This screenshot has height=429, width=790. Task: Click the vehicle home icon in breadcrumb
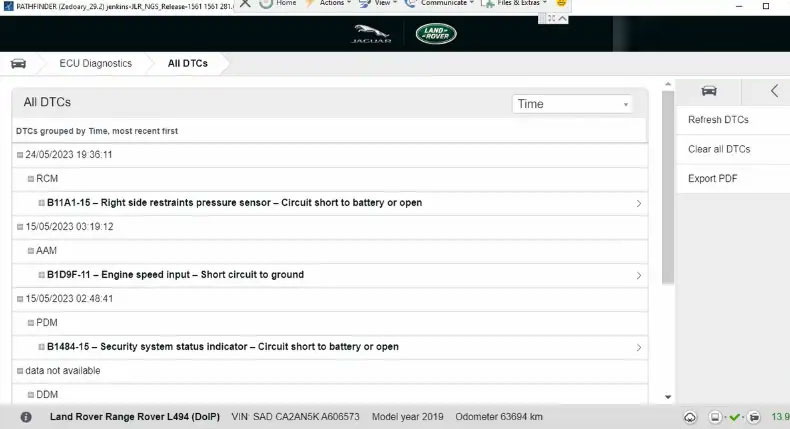coord(18,64)
